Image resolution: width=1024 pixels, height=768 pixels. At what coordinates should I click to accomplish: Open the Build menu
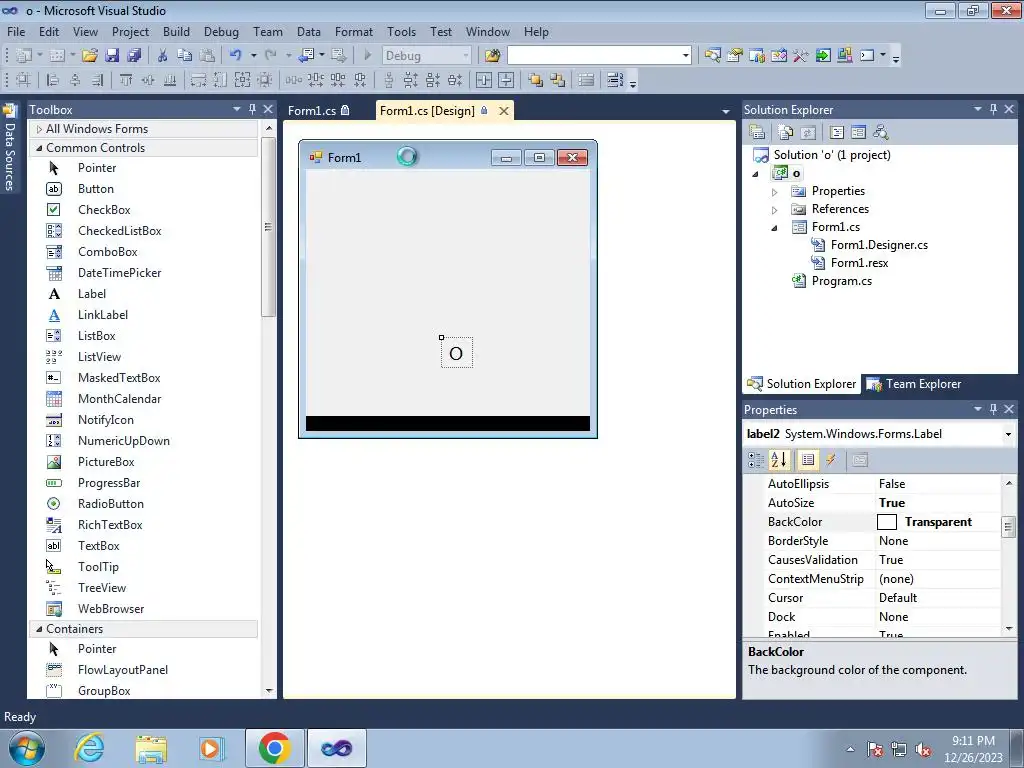tap(176, 31)
